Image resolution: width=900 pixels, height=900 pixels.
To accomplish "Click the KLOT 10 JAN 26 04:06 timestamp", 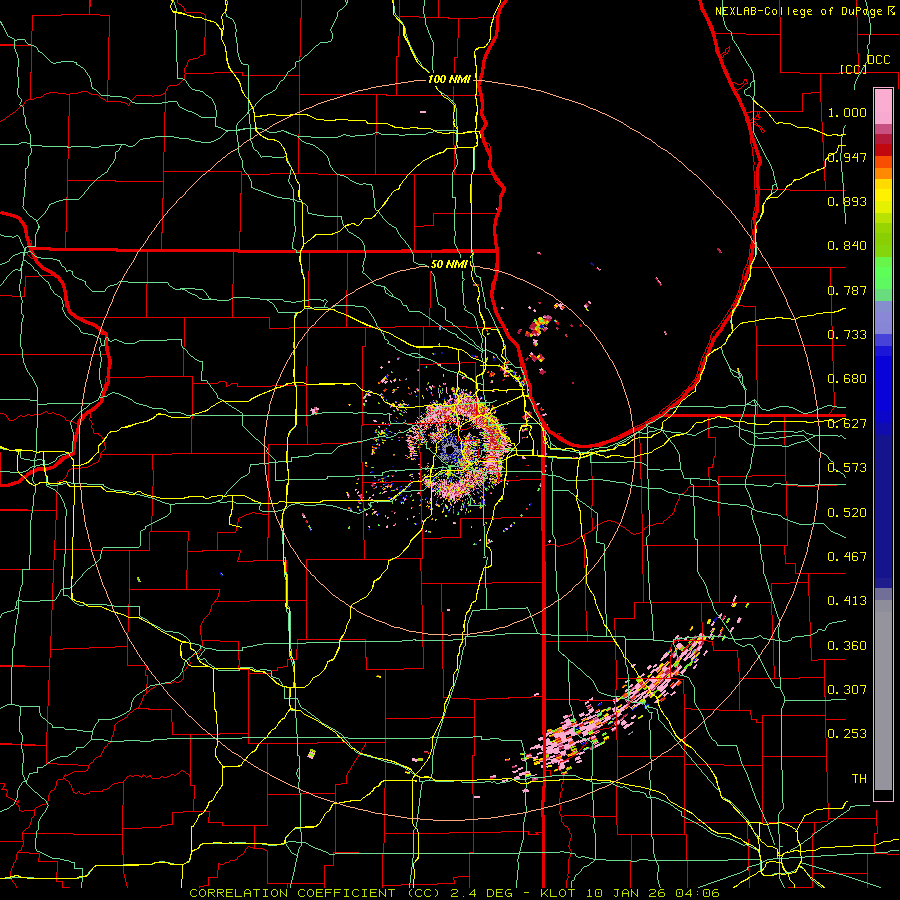I will tap(630, 893).
